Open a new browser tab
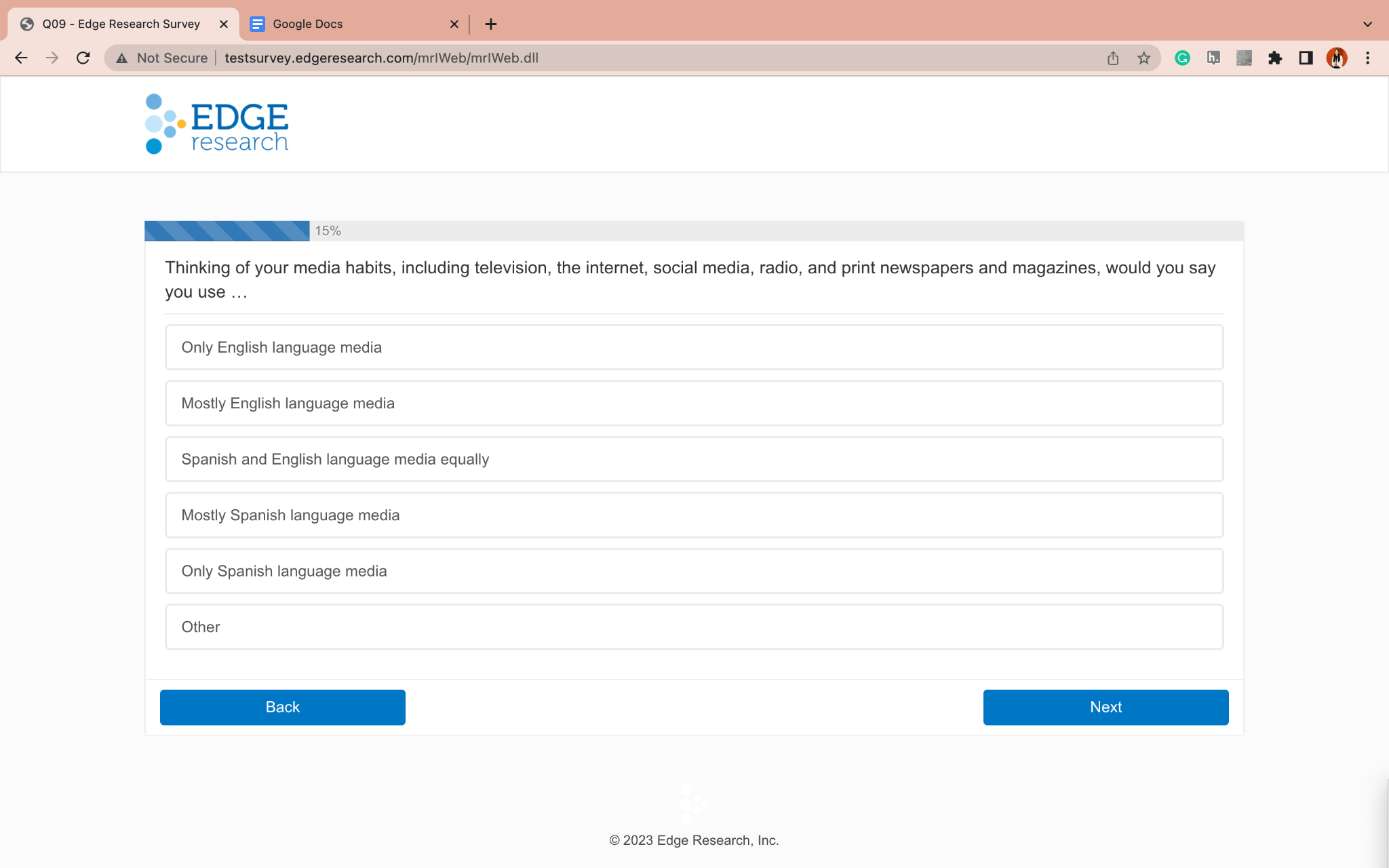 tap(491, 24)
